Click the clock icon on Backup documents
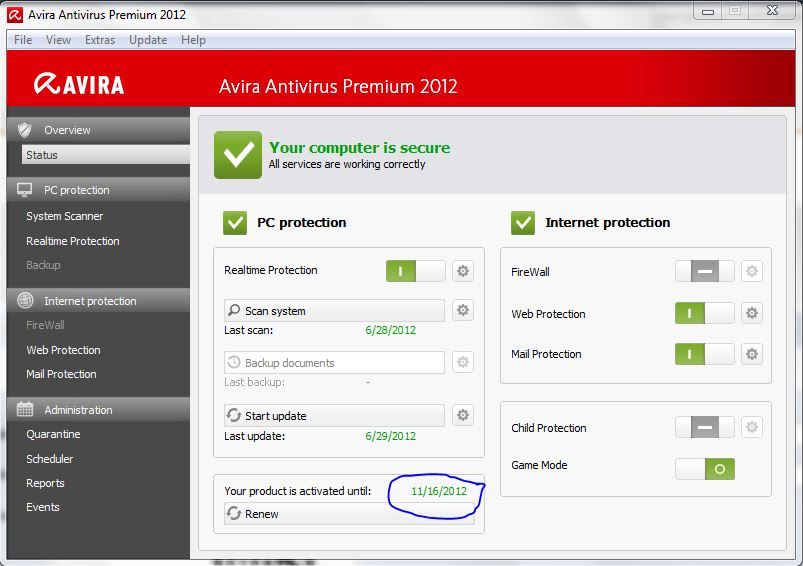 [x=234, y=362]
